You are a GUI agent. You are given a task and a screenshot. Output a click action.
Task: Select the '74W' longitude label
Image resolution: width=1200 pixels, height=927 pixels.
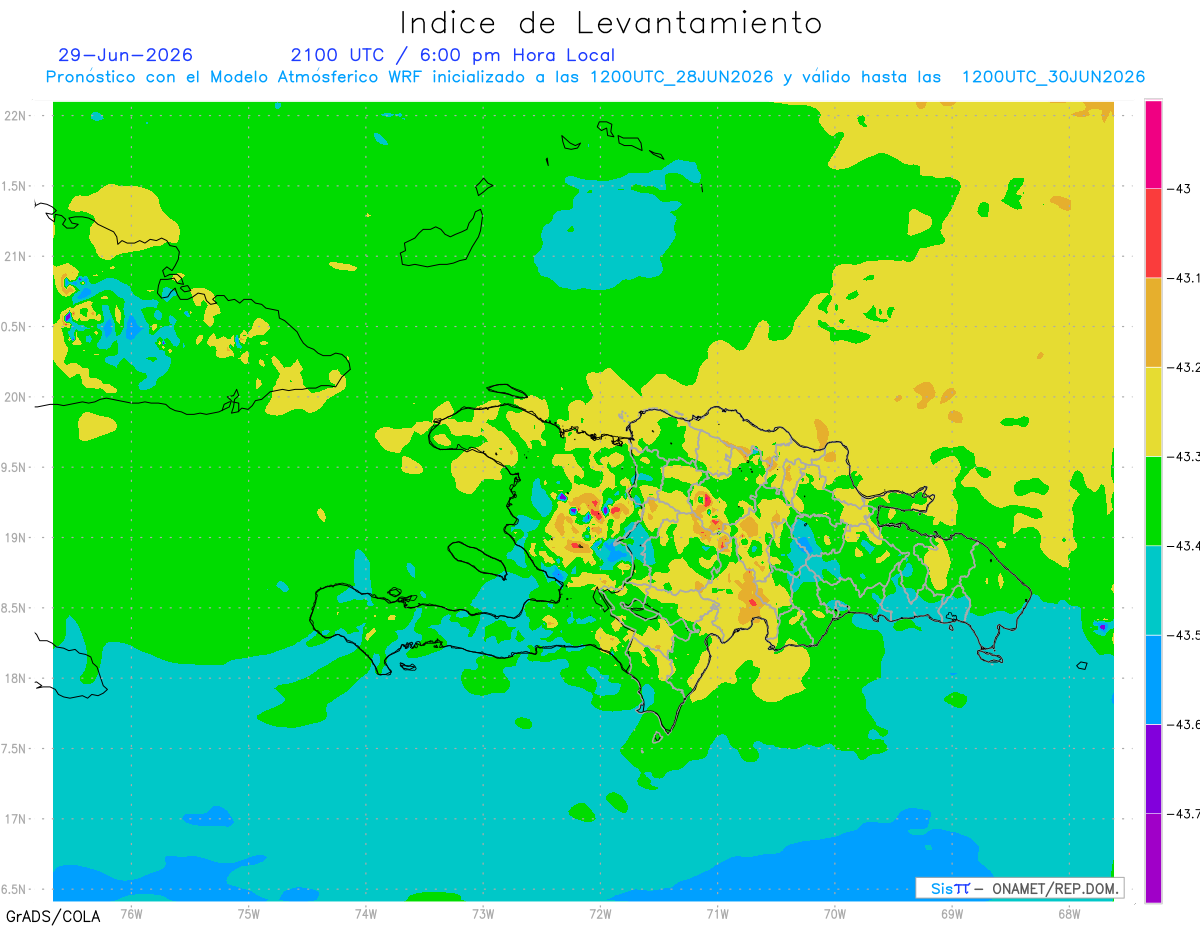[x=366, y=913]
